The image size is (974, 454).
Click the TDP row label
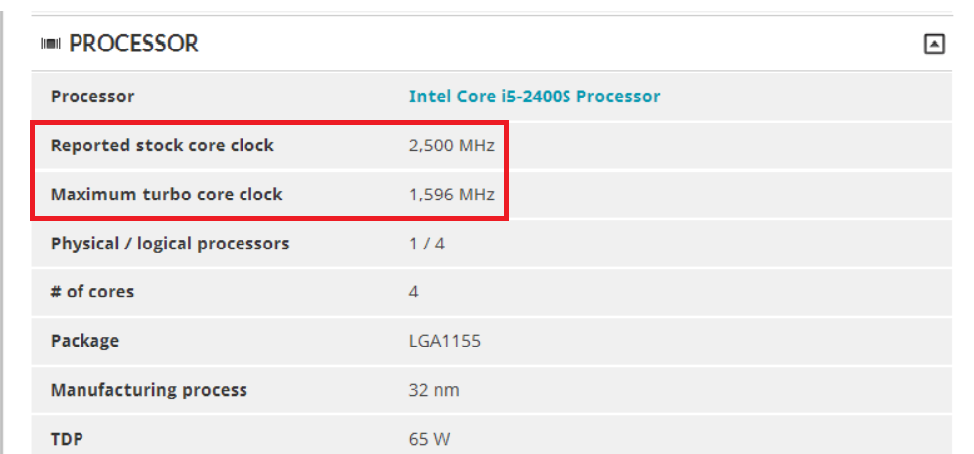[66, 439]
